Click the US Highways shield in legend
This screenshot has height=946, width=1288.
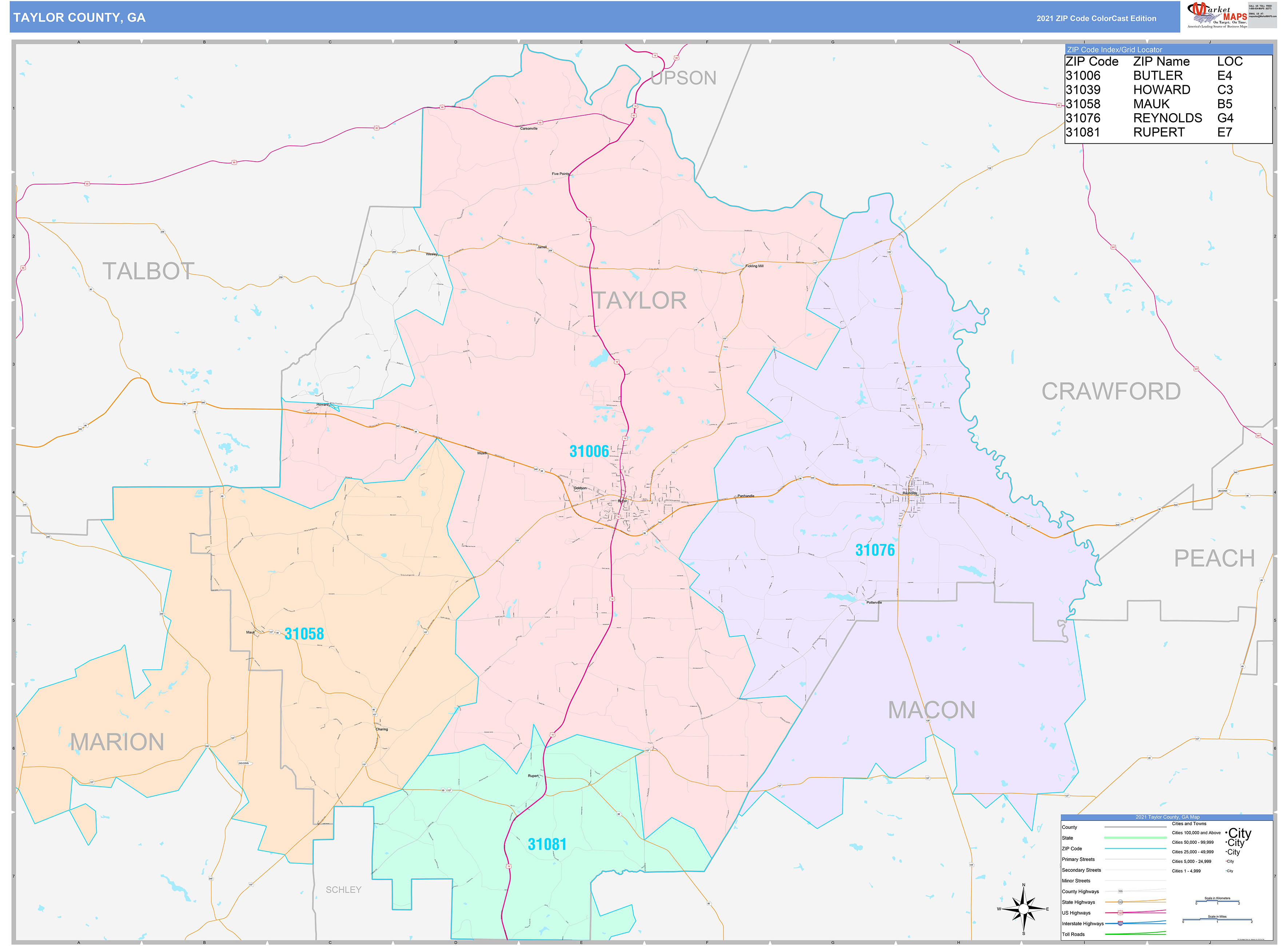(x=1120, y=912)
